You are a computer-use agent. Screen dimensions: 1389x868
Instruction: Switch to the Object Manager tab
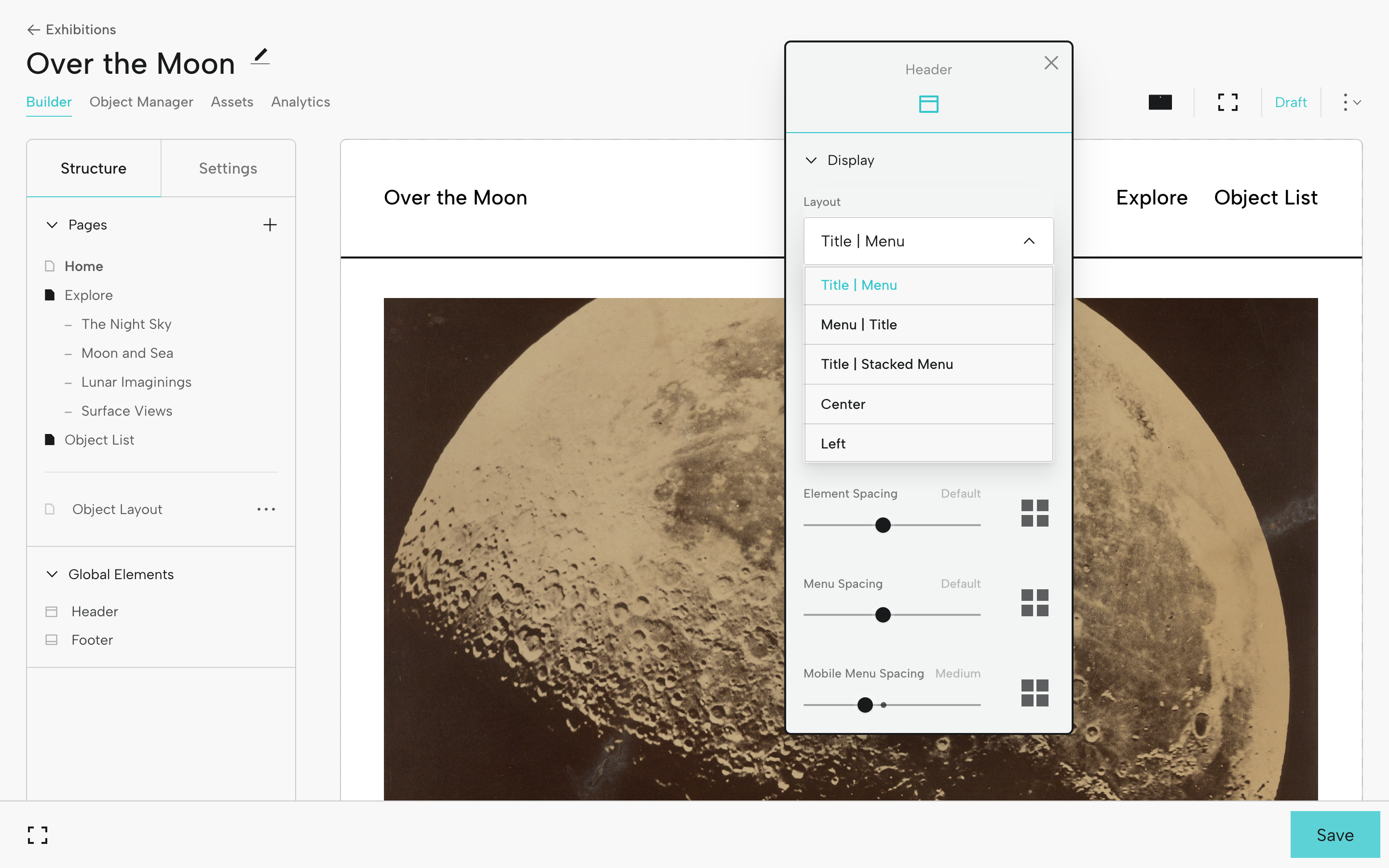(141, 102)
